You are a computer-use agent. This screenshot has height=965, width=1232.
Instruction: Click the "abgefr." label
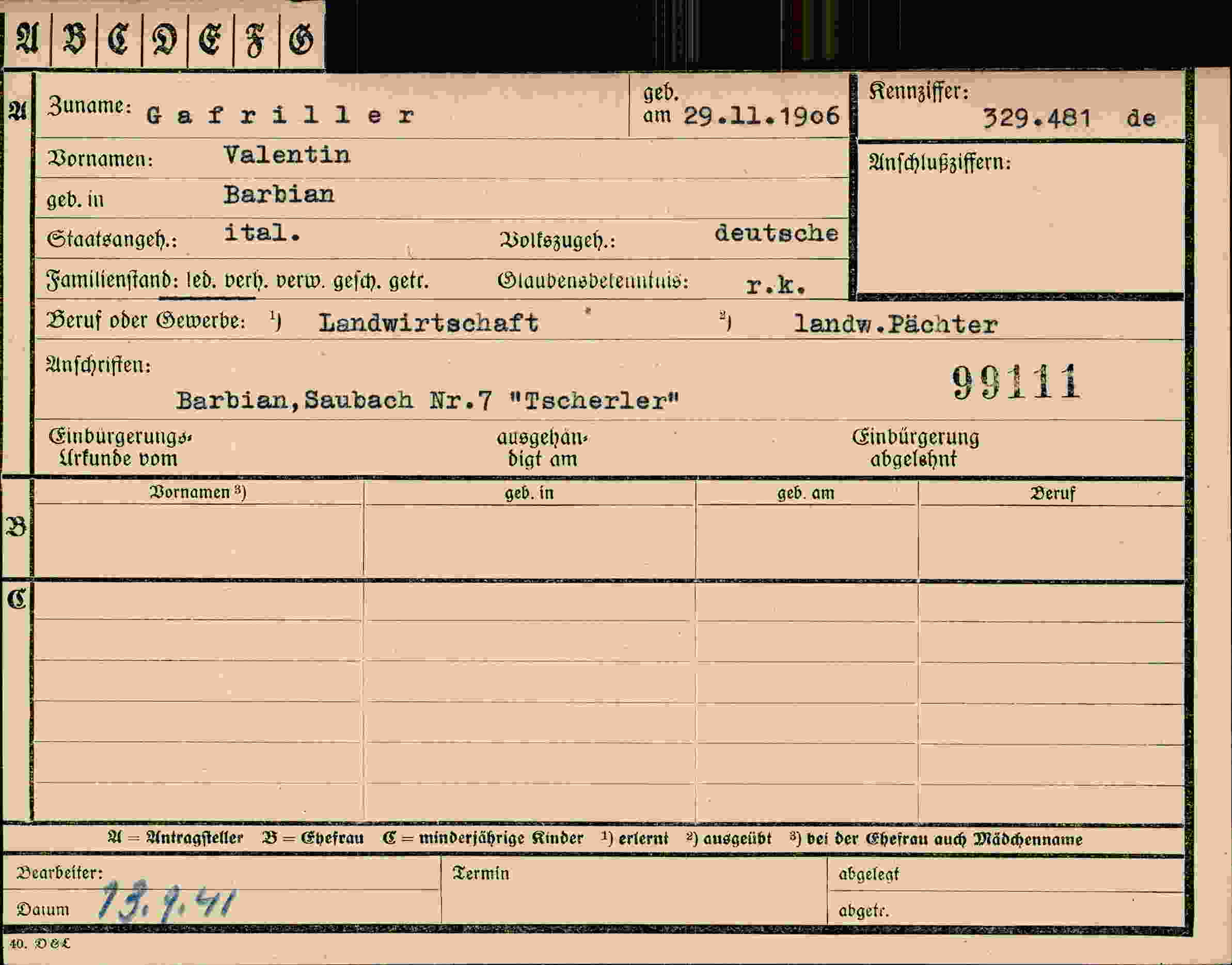point(863,911)
